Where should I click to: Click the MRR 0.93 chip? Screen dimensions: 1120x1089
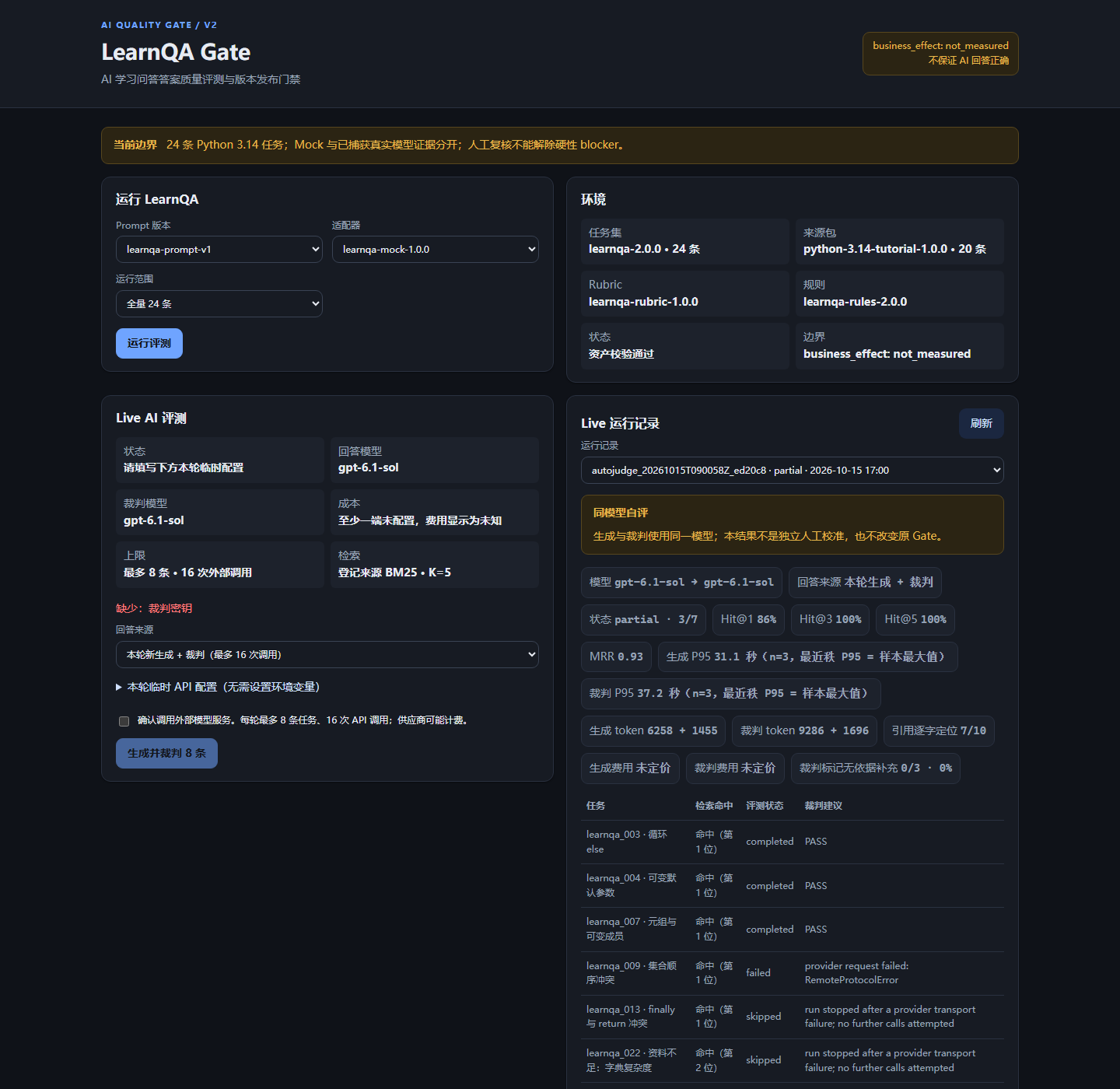(x=616, y=657)
